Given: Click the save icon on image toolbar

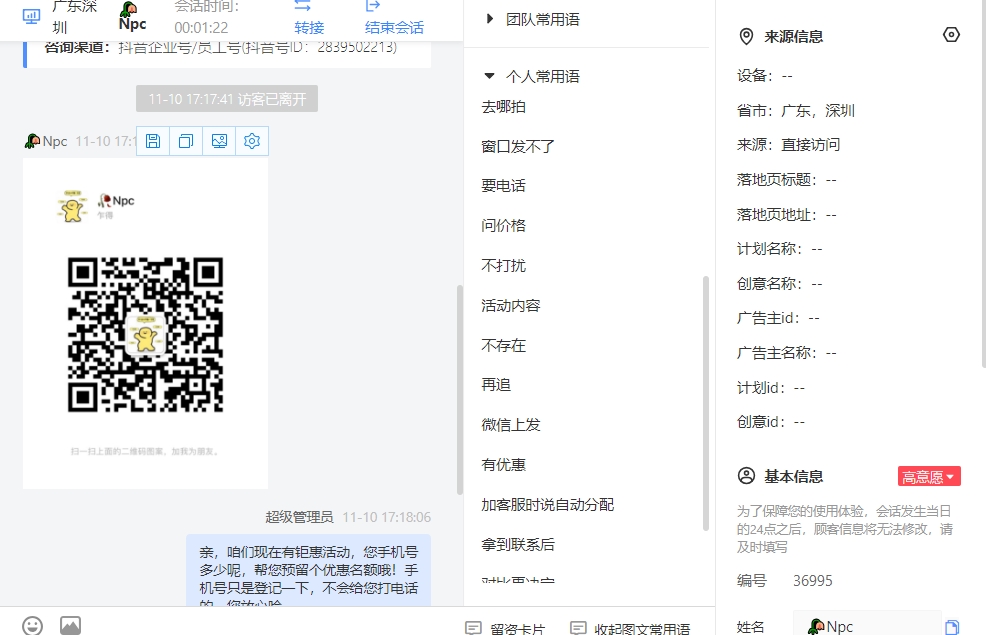Looking at the screenshot, I should pyautogui.click(x=153, y=141).
